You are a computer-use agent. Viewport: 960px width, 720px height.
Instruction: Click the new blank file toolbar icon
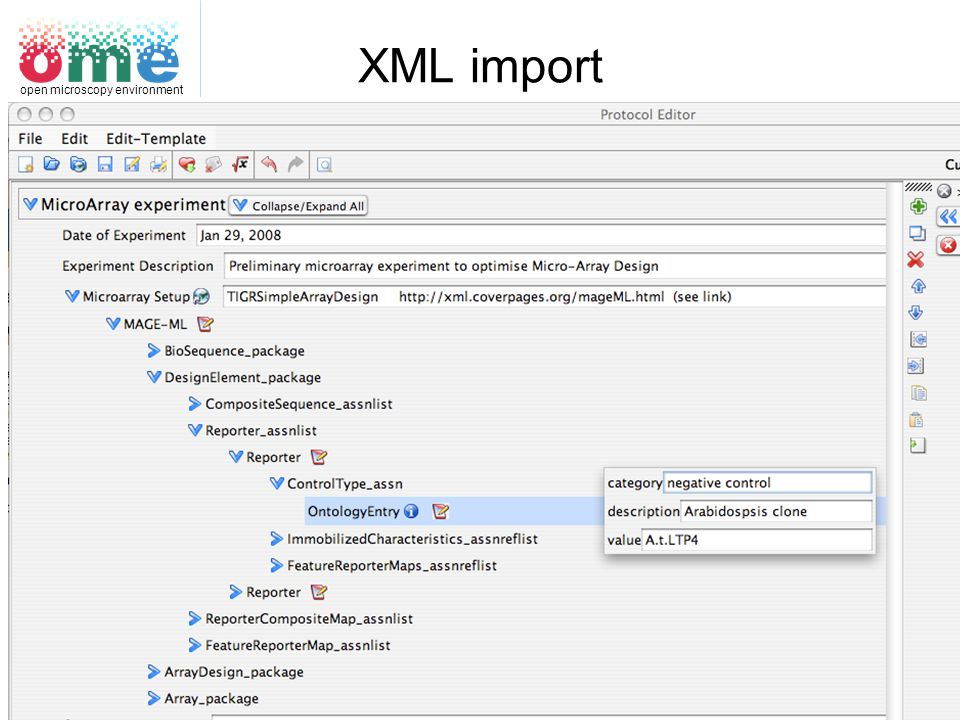(x=26, y=165)
